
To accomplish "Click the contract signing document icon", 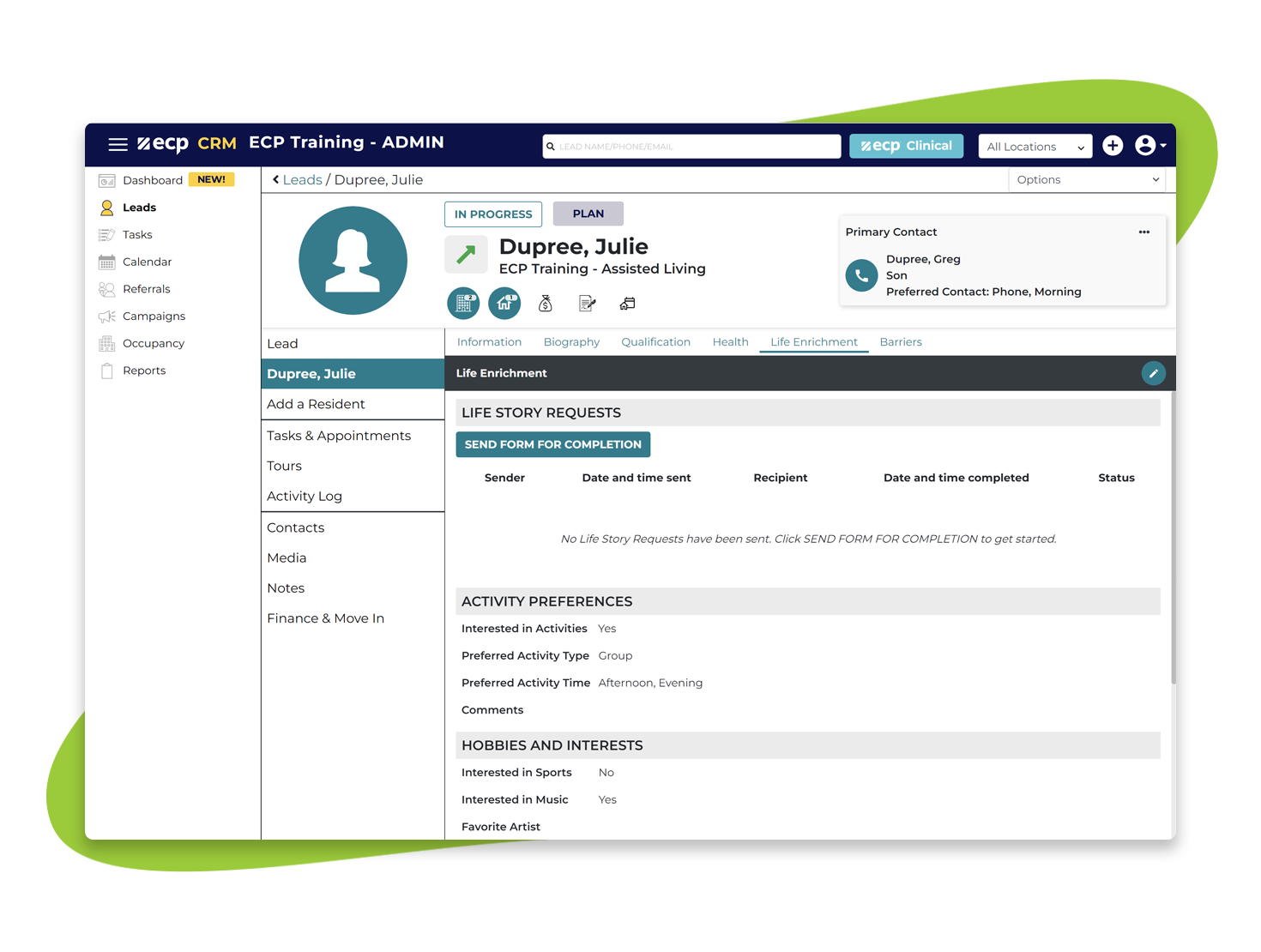I will pyautogui.click(x=587, y=303).
